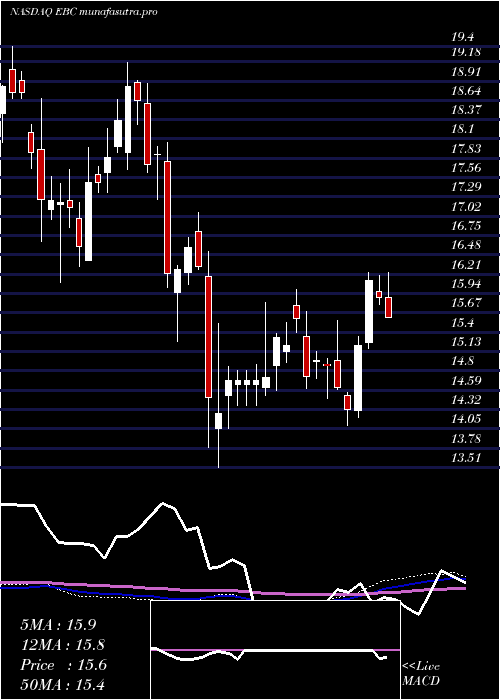Click the 15.94 price axis label
This screenshot has height=700, width=500.
tap(466, 283)
